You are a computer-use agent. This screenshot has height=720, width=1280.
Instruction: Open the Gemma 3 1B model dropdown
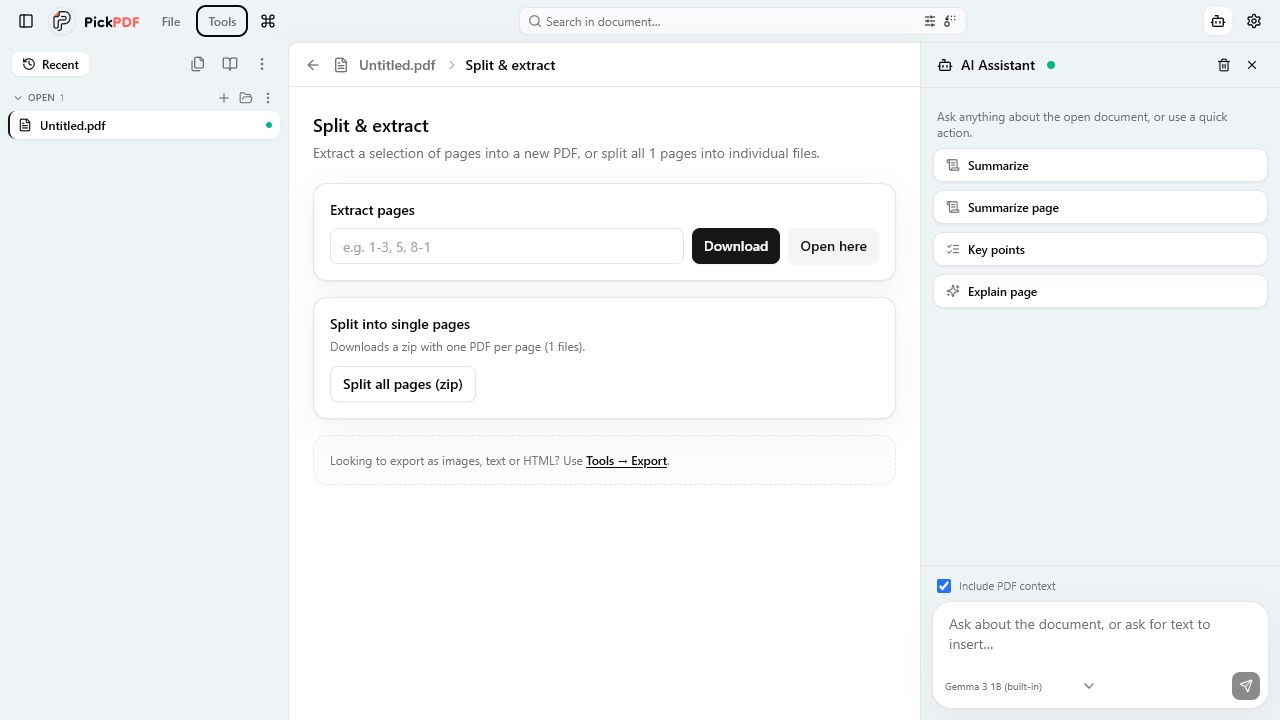pyautogui.click(x=1019, y=686)
